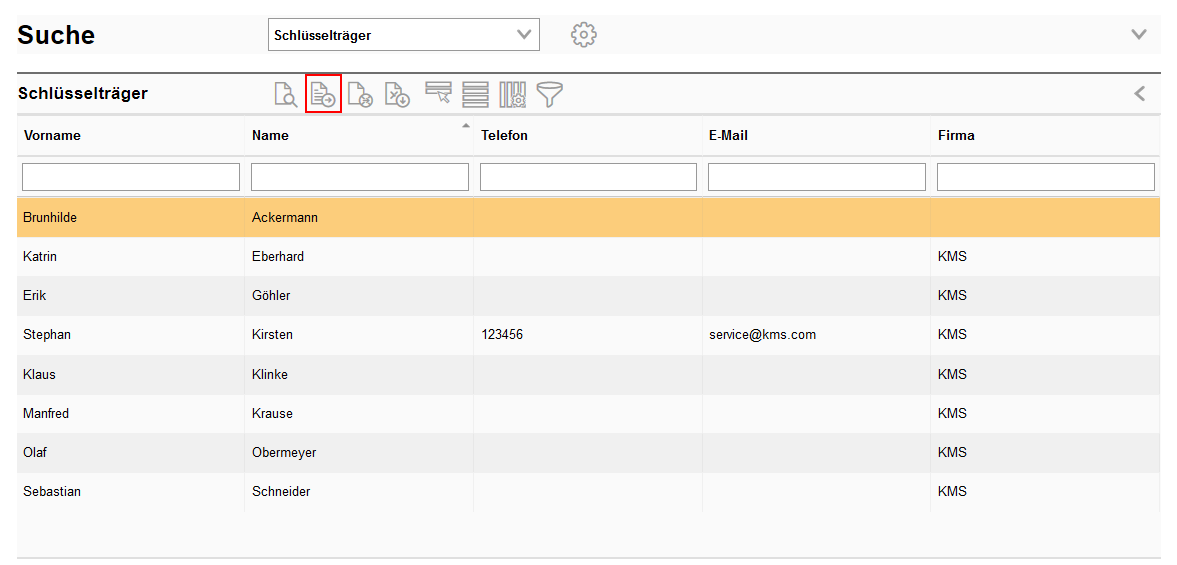The image size is (1177, 565).
Task: Click the funnel filter icon
Action: [x=549, y=94]
